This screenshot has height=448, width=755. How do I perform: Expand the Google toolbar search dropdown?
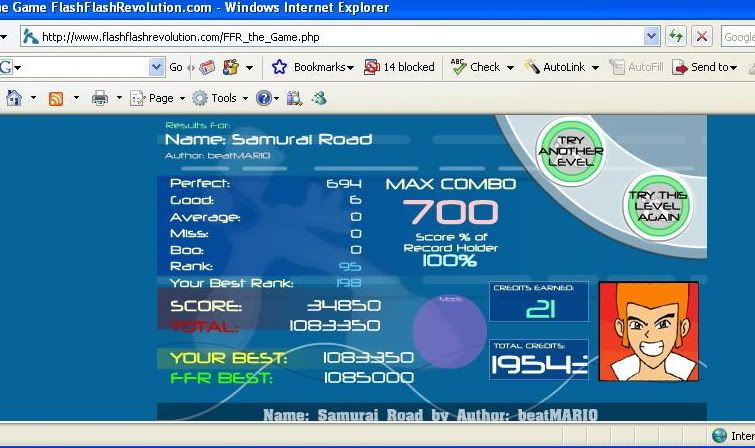point(156,67)
